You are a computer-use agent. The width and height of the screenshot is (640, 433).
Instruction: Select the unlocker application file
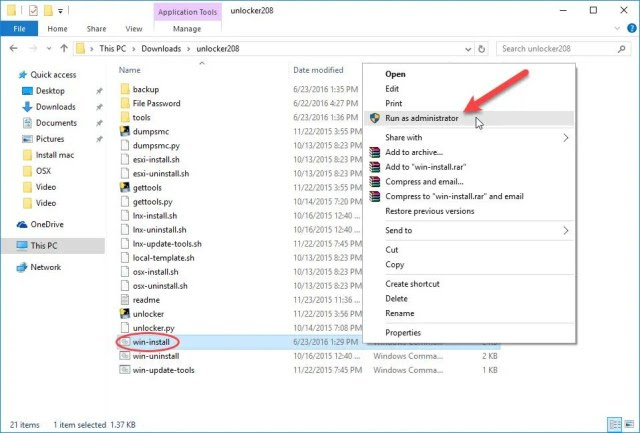148,314
